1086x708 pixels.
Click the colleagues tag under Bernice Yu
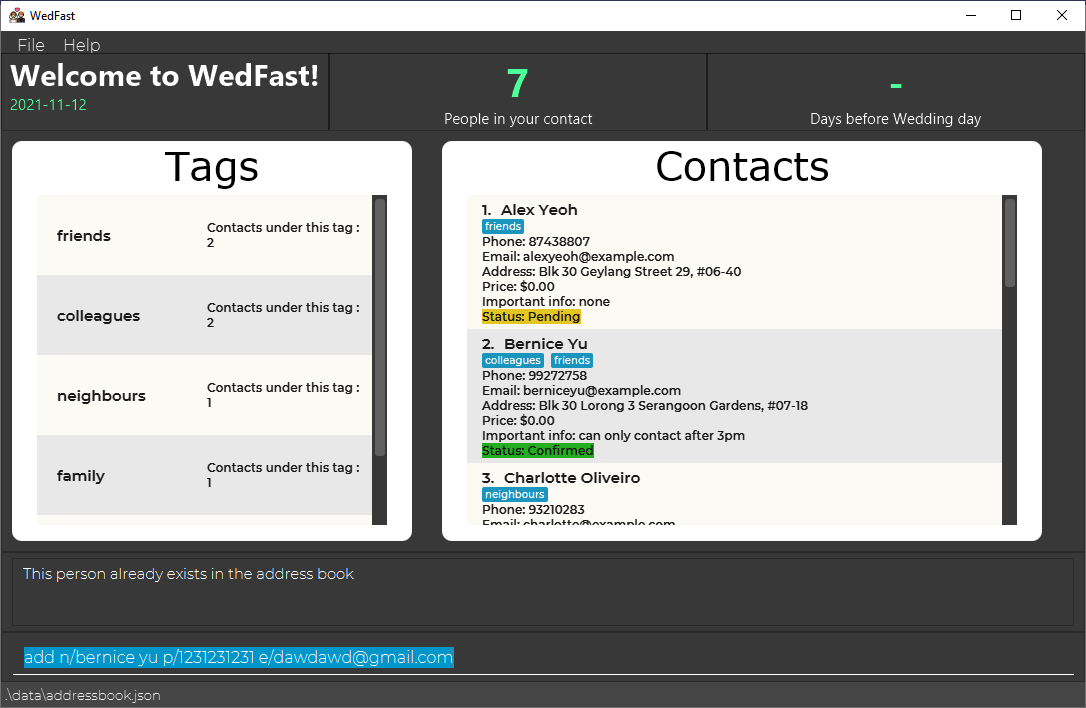[513, 360]
